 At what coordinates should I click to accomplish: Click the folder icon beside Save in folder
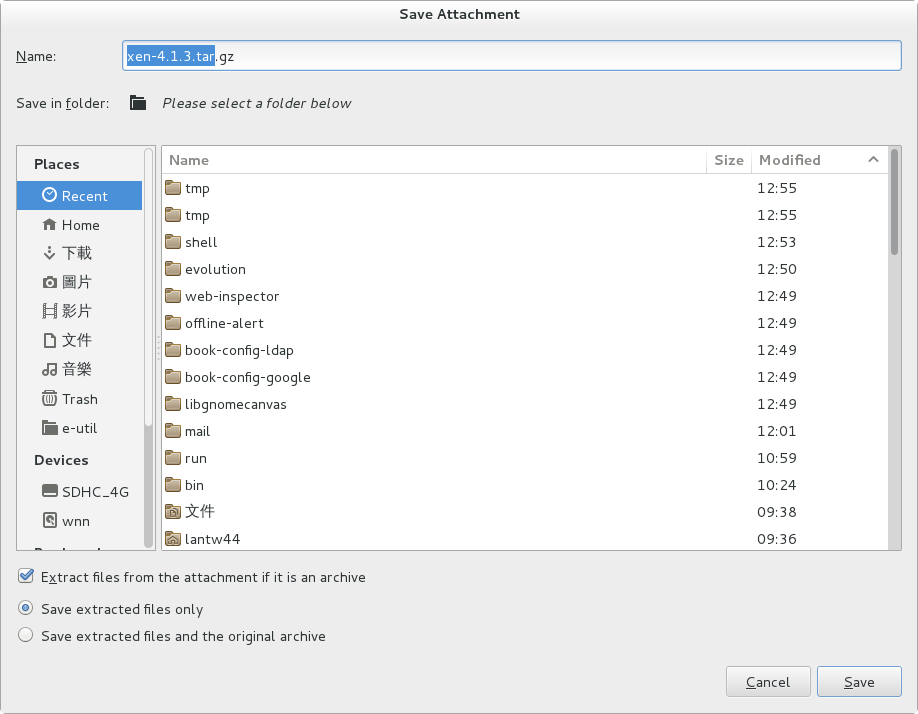coord(137,102)
